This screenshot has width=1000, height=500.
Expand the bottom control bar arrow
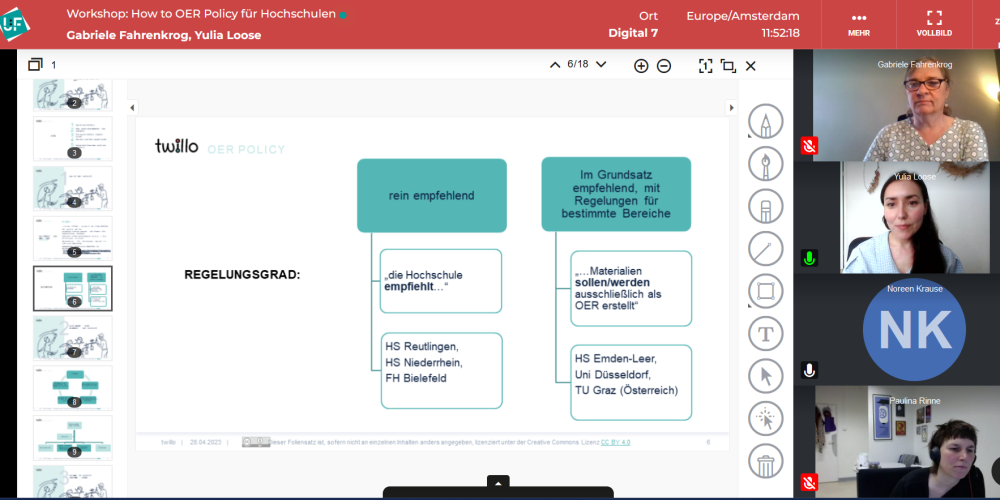498,483
